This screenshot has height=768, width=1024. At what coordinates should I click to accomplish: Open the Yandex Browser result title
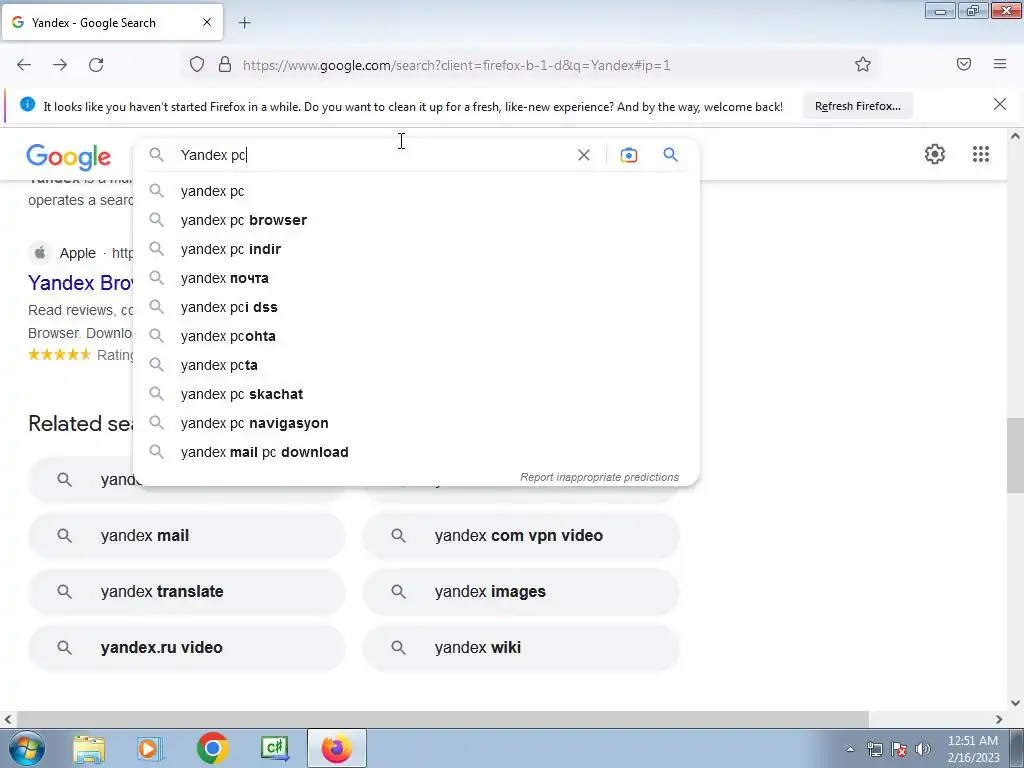click(80, 283)
